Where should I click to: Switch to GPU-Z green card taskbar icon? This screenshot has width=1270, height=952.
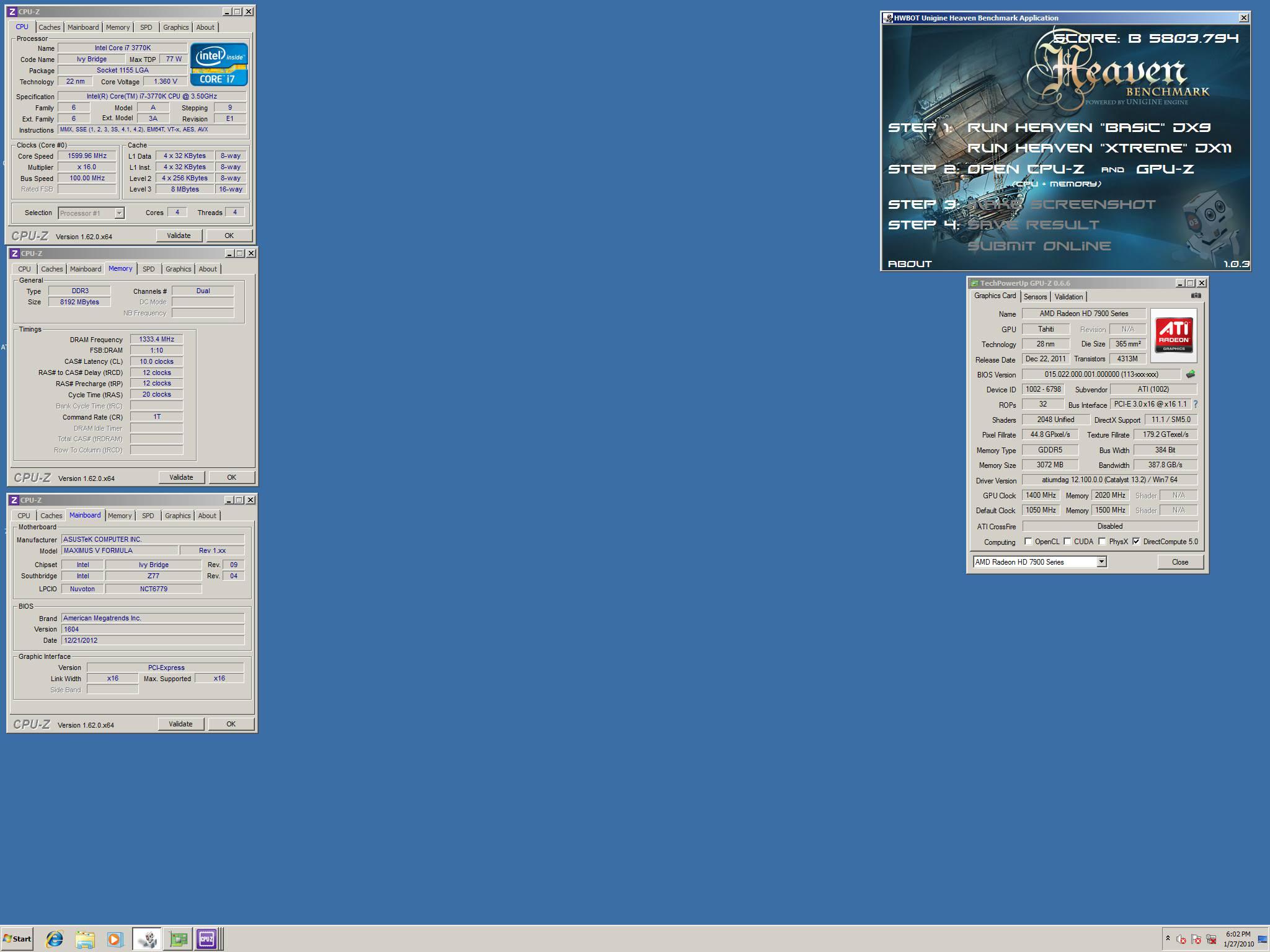pos(178,939)
